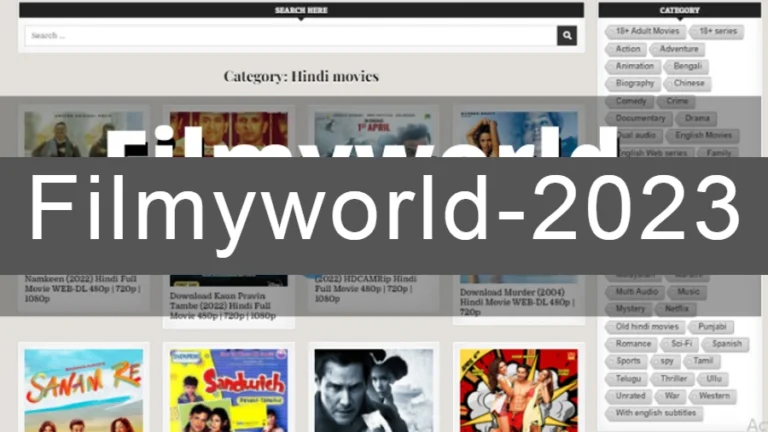Select the Unrated category tag
The width and height of the screenshot is (768, 432).
point(628,396)
